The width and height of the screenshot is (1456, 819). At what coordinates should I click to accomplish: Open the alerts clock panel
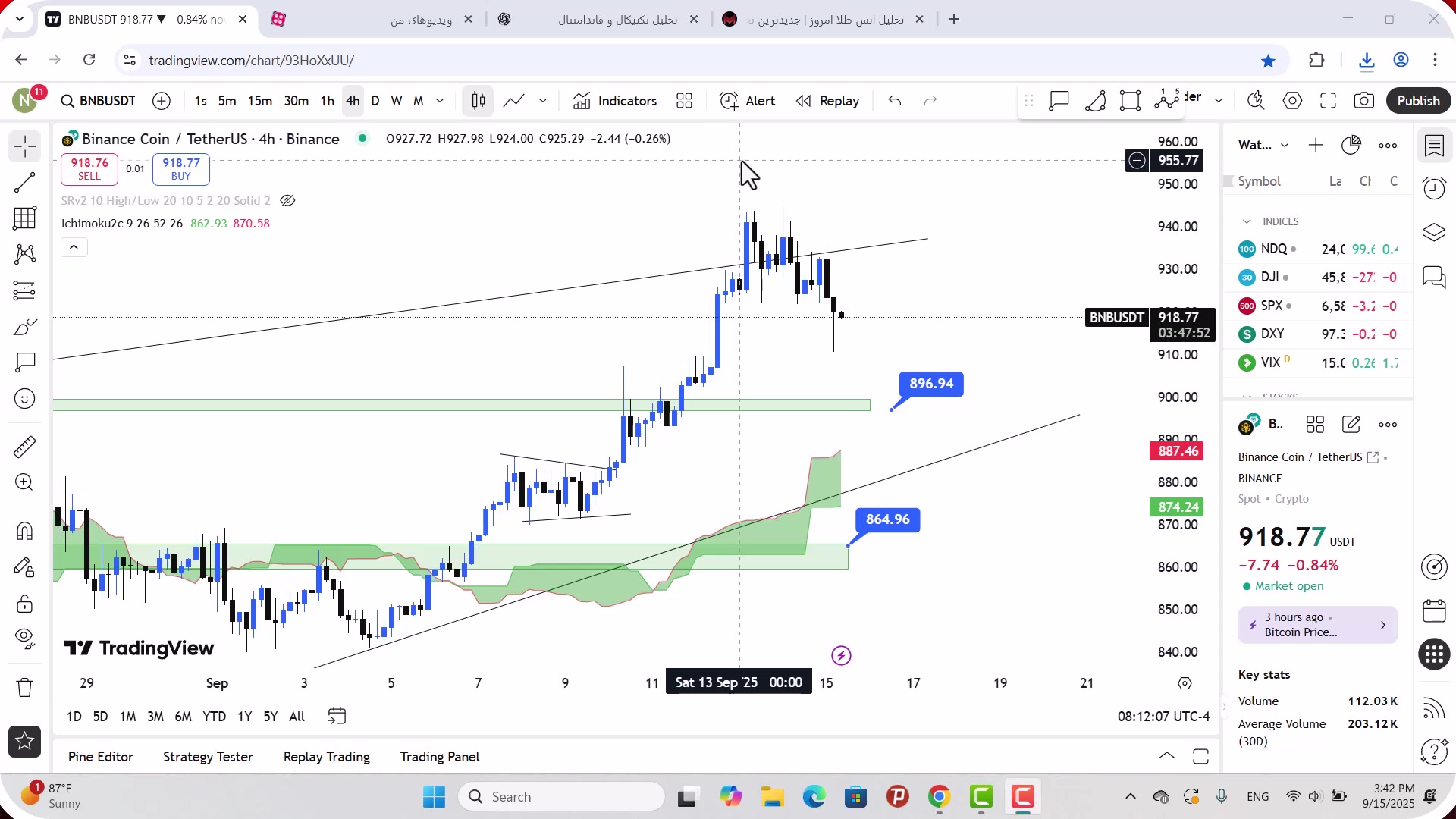[1435, 188]
